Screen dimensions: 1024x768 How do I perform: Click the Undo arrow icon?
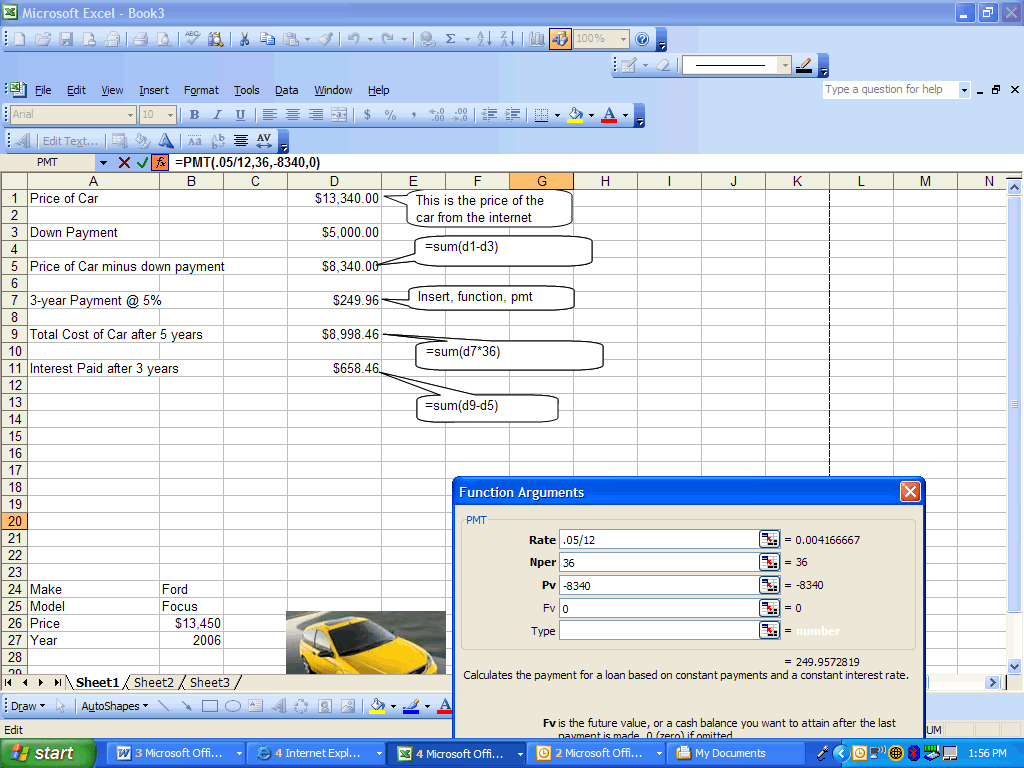coord(354,39)
